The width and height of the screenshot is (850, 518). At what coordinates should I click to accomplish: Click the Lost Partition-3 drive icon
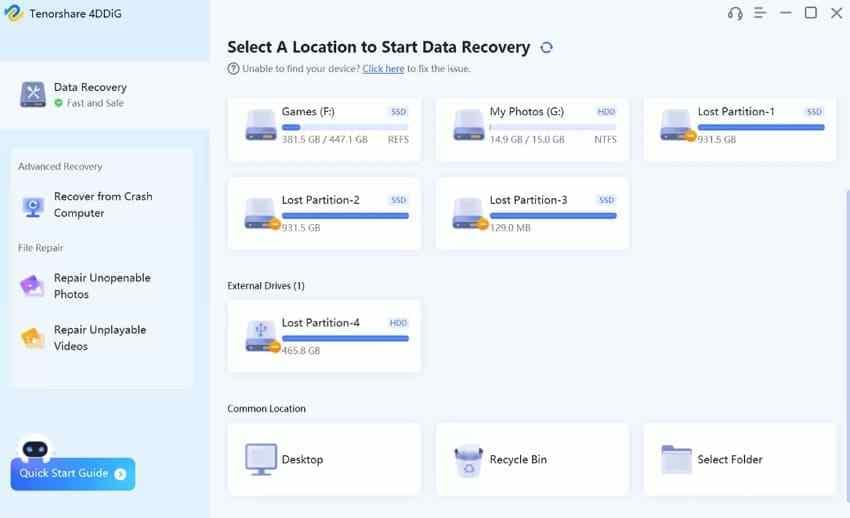pyautogui.click(x=471, y=213)
